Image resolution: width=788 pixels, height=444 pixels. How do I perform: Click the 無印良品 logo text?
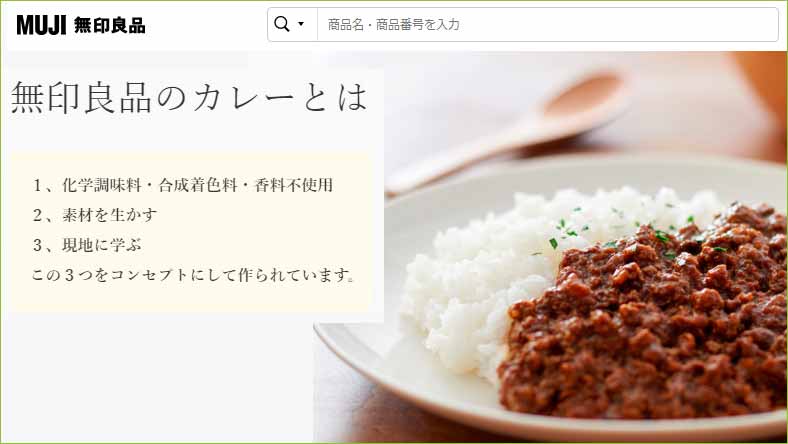110,25
